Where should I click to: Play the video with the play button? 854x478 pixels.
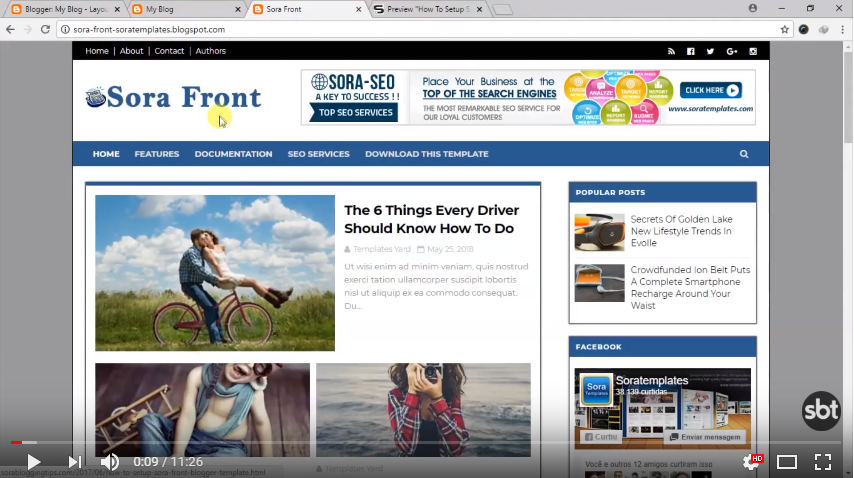(33, 462)
